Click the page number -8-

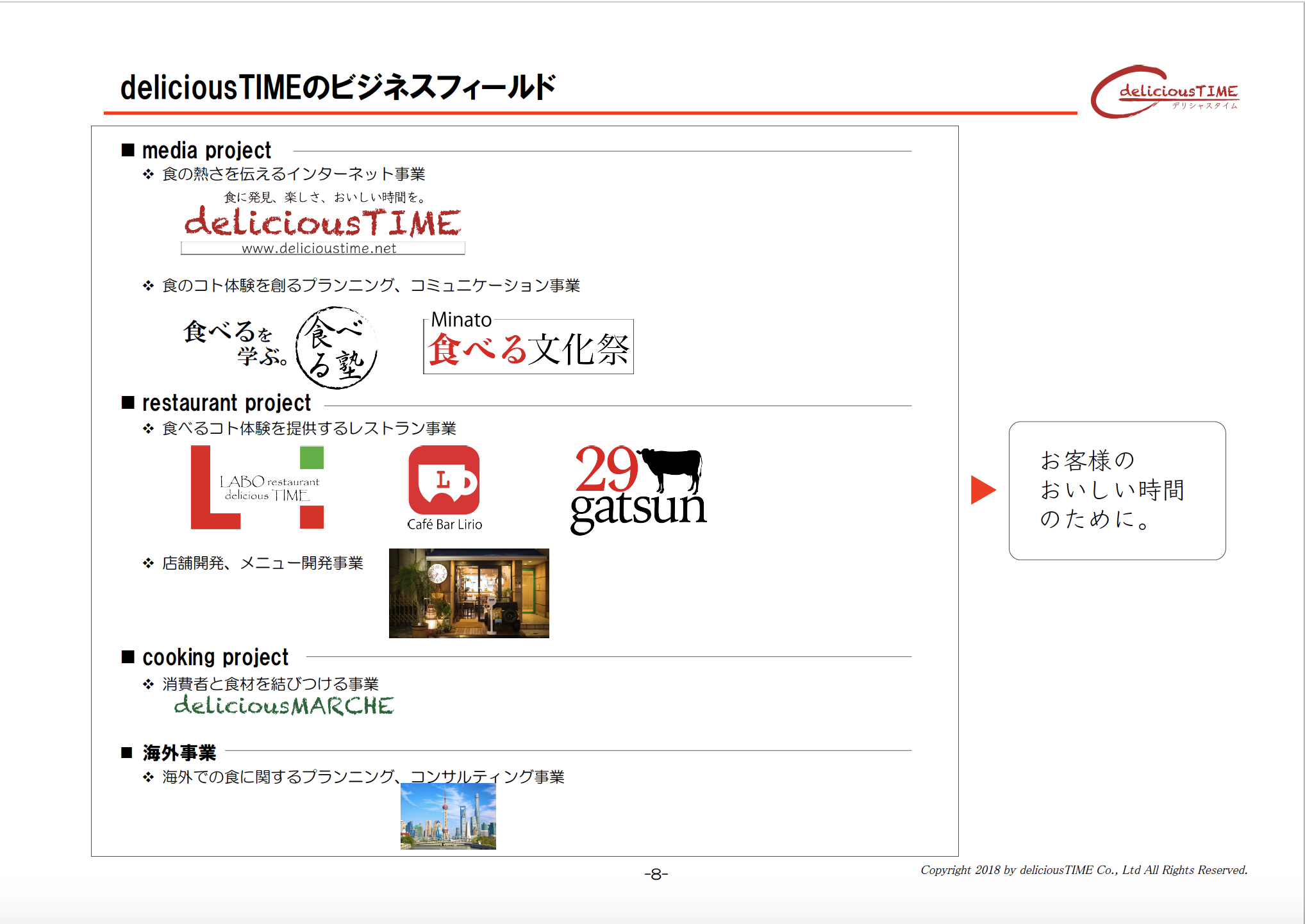click(656, 874)
